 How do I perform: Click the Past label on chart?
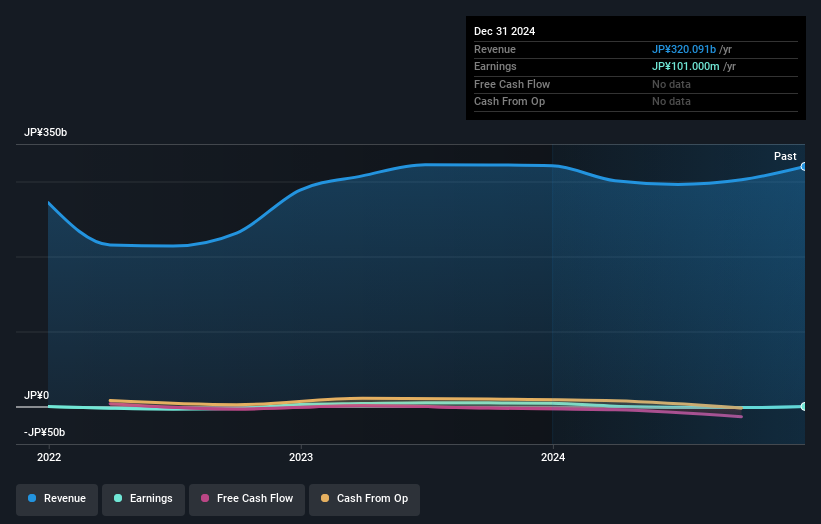[x=785, y=156]
